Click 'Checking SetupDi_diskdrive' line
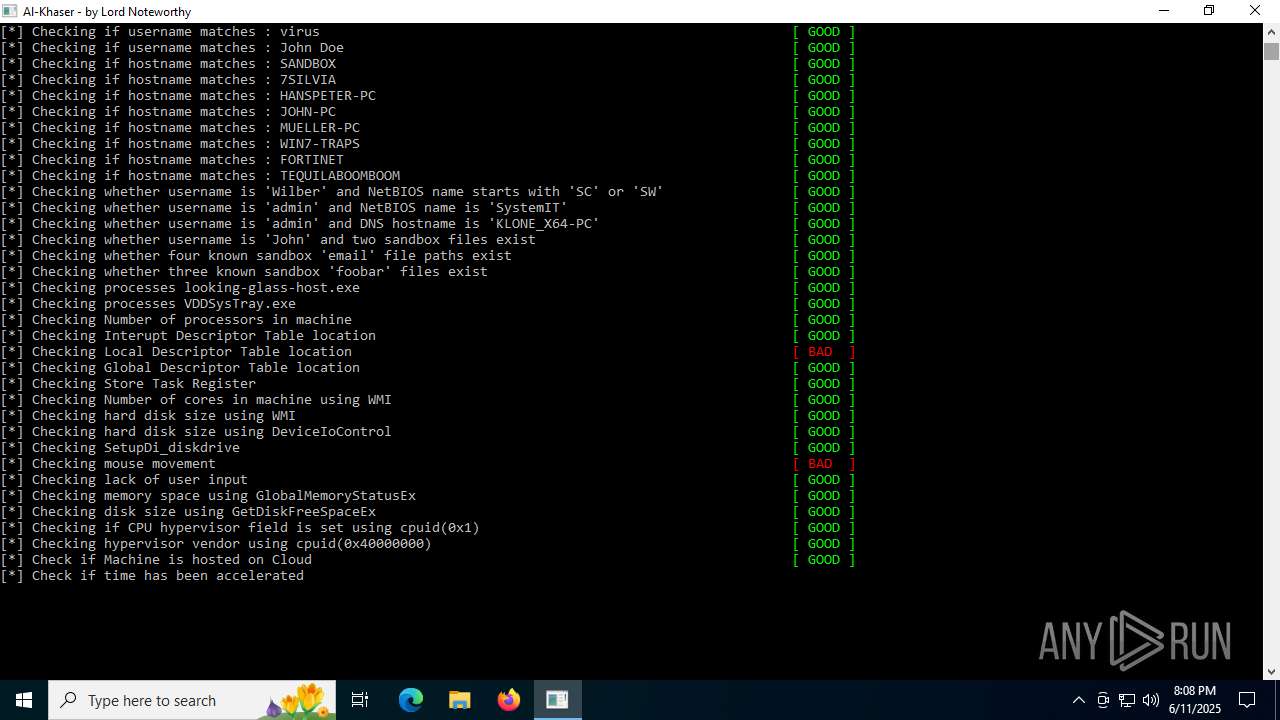Viewport: 1280px width, 720px height. 120,448
